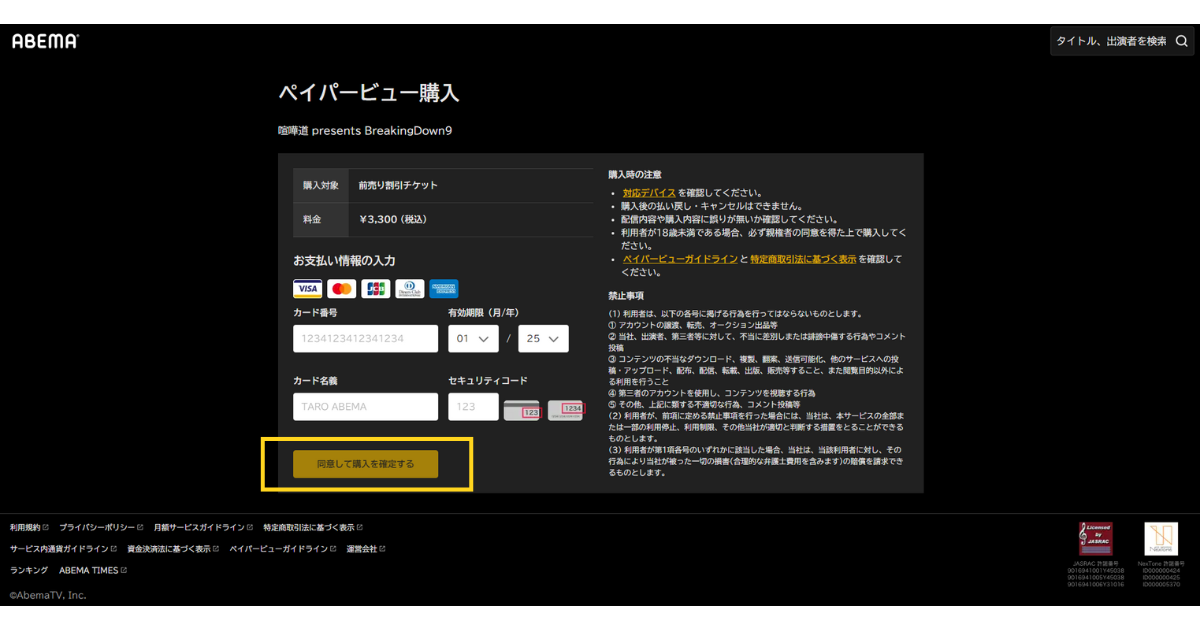Click the JCB card icon
This screenshot has height=630, width=1200.
376,289
